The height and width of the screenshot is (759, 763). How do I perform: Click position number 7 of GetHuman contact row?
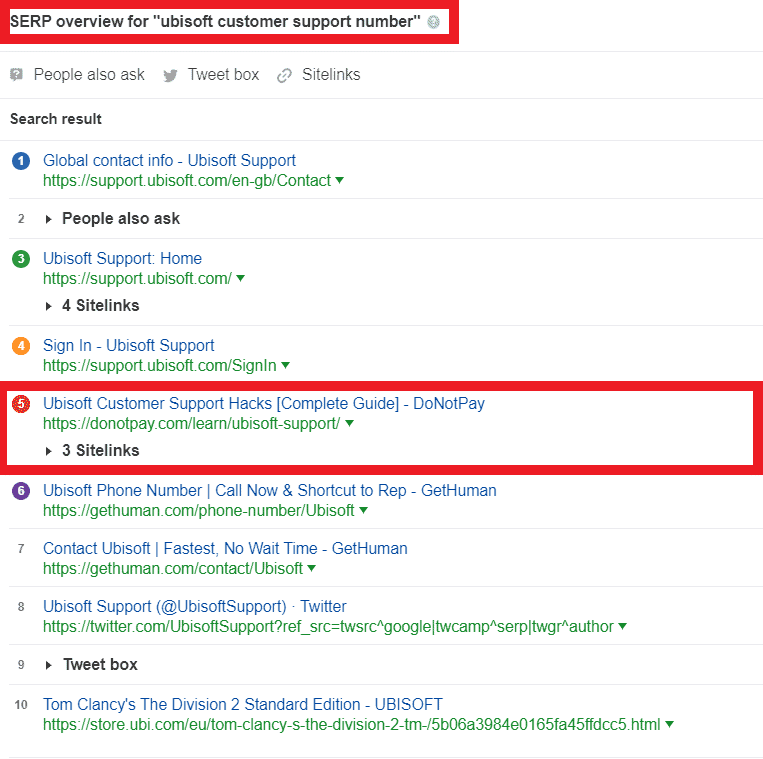tap(21, 549)
